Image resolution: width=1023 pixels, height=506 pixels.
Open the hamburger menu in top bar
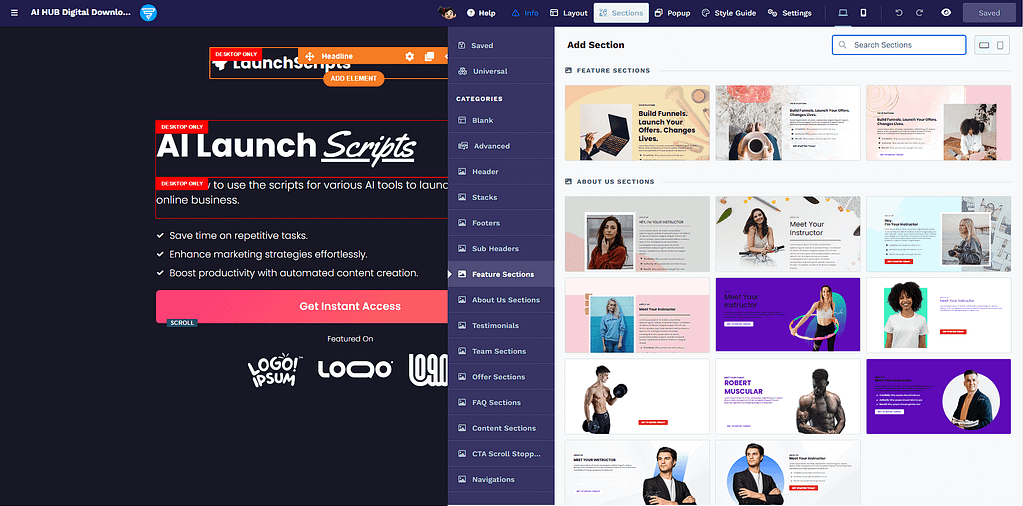click(x=14, y=13)
